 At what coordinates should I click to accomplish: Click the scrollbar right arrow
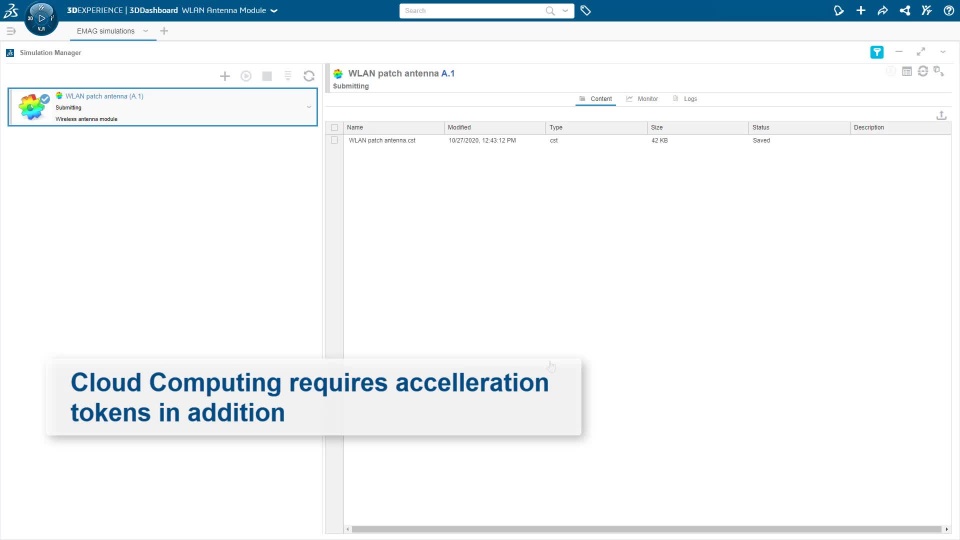pyautogui.click(x=947, y=529)
